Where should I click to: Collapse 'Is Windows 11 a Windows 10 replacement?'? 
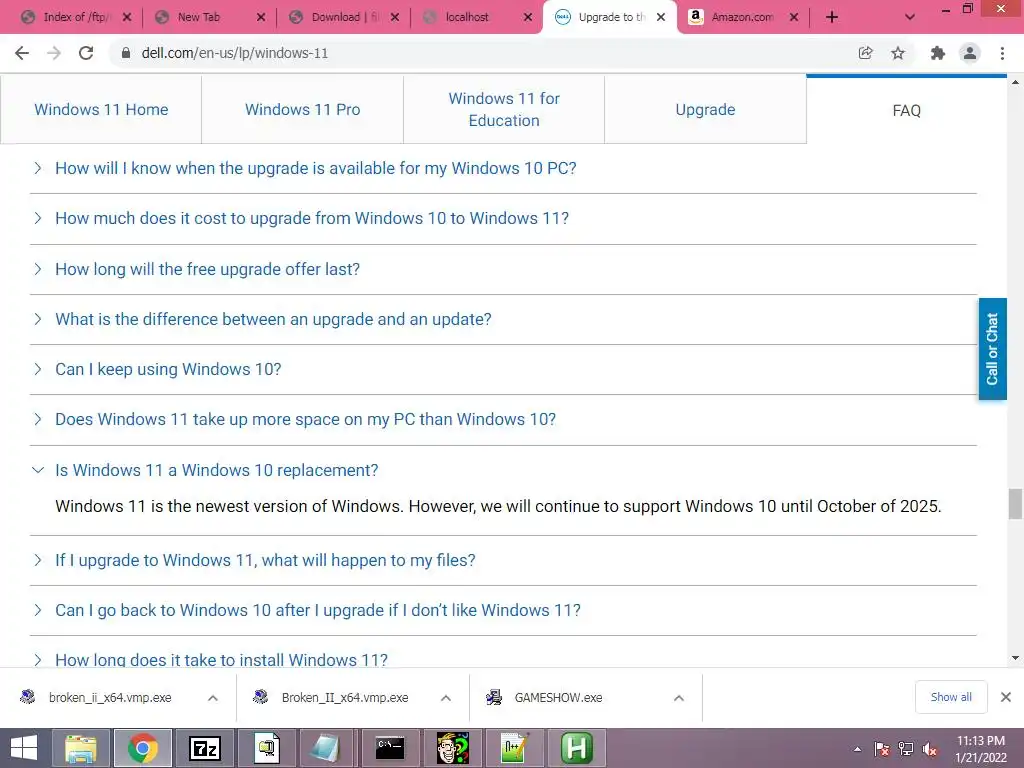point(216,470)
